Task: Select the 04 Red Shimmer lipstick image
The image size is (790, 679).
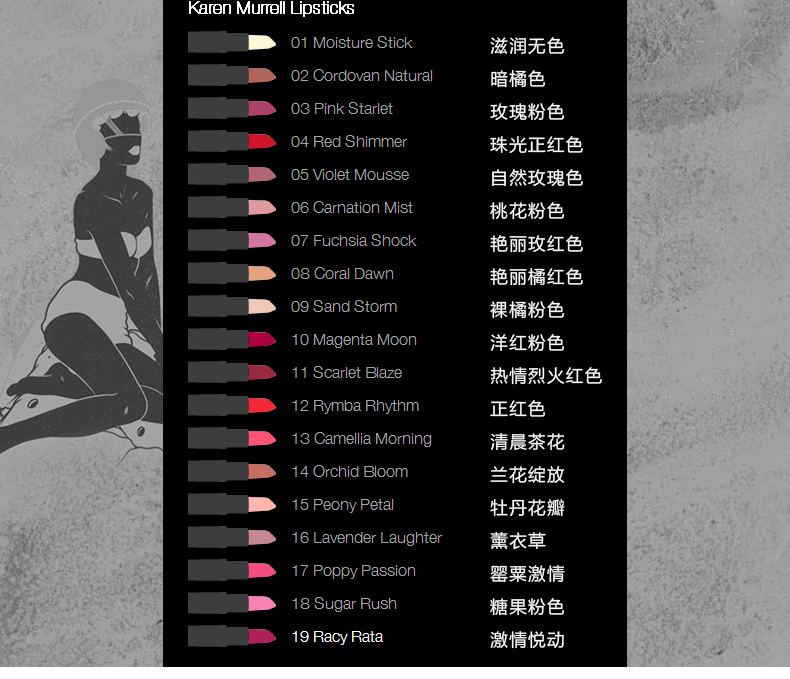Action: coord(232,142)
